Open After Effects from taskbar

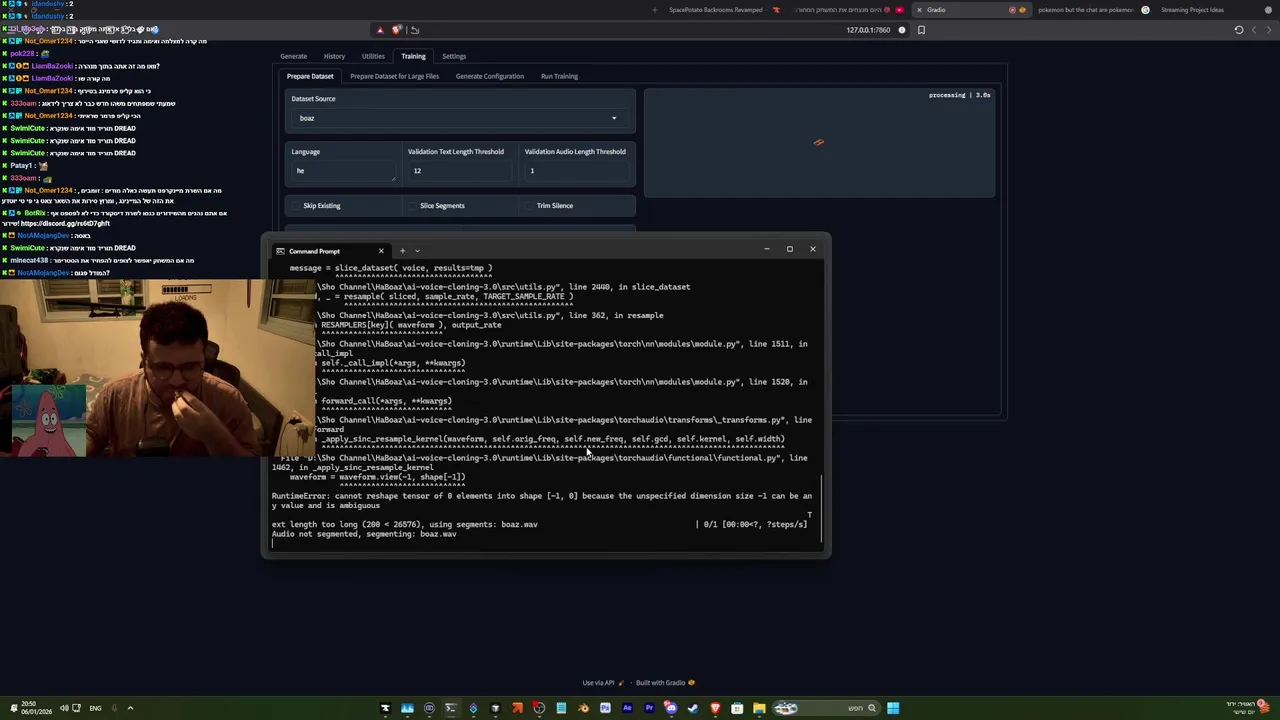627,708
